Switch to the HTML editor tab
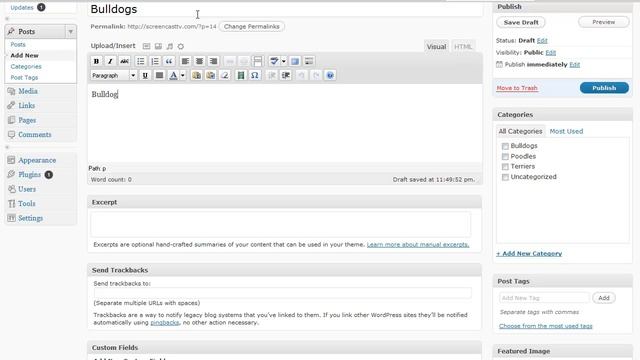Image resolution: width=640 pixels, height=360 pixels. 463,47
